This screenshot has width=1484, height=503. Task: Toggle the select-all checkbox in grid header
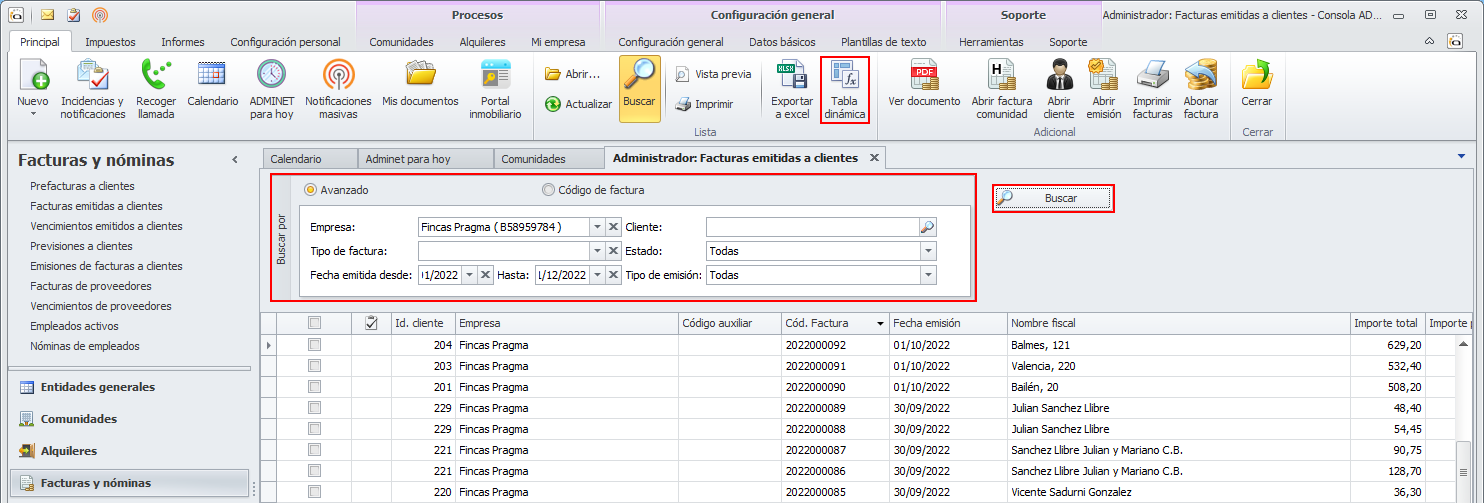[x=315, y=323]
